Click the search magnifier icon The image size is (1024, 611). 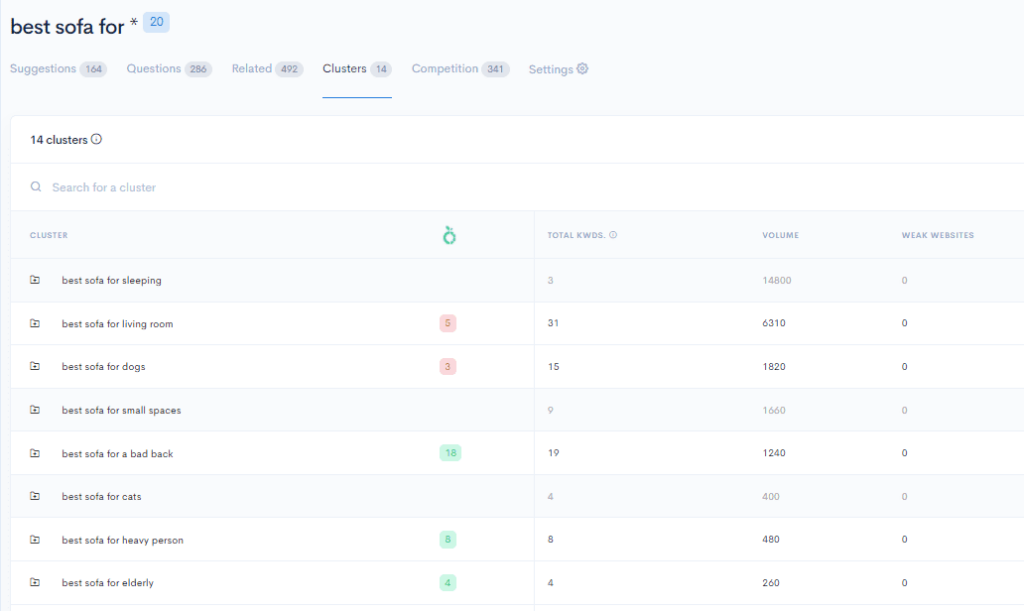[x=35, y=187]
